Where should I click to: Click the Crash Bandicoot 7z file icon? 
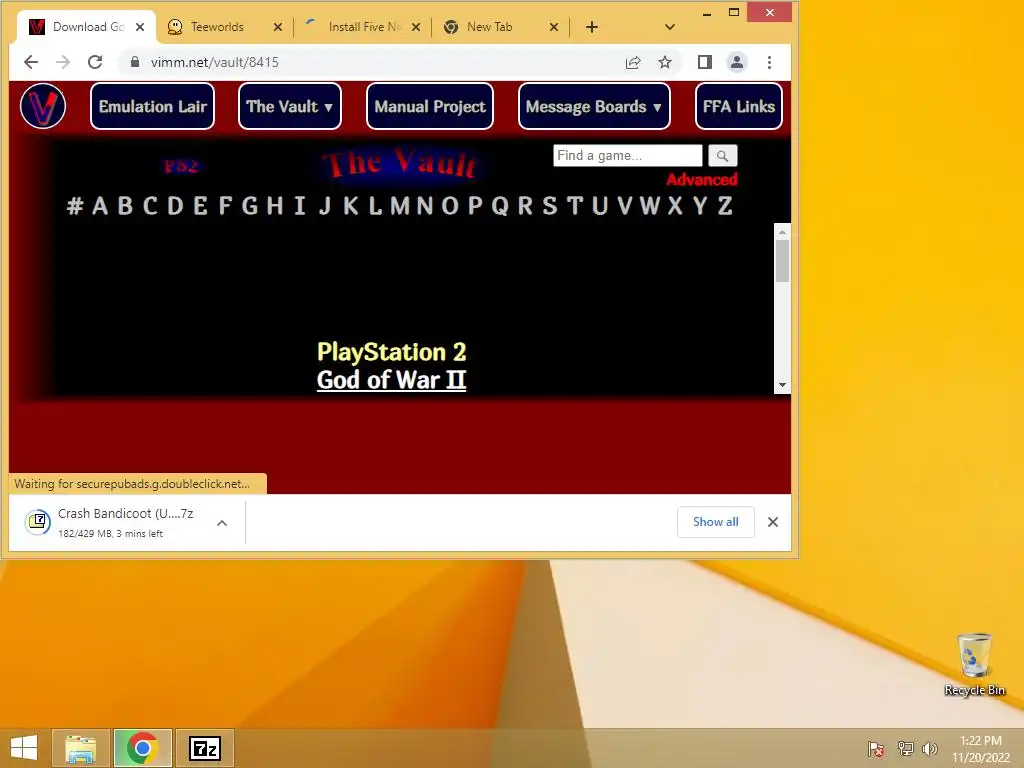[38, 522]
